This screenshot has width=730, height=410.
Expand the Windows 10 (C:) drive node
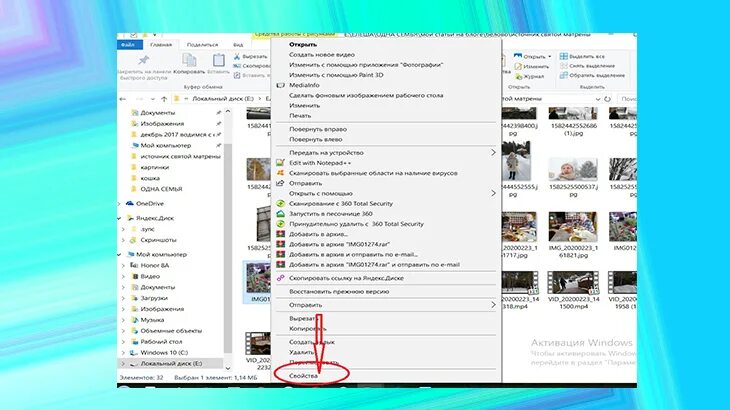(x=124, y=353)
